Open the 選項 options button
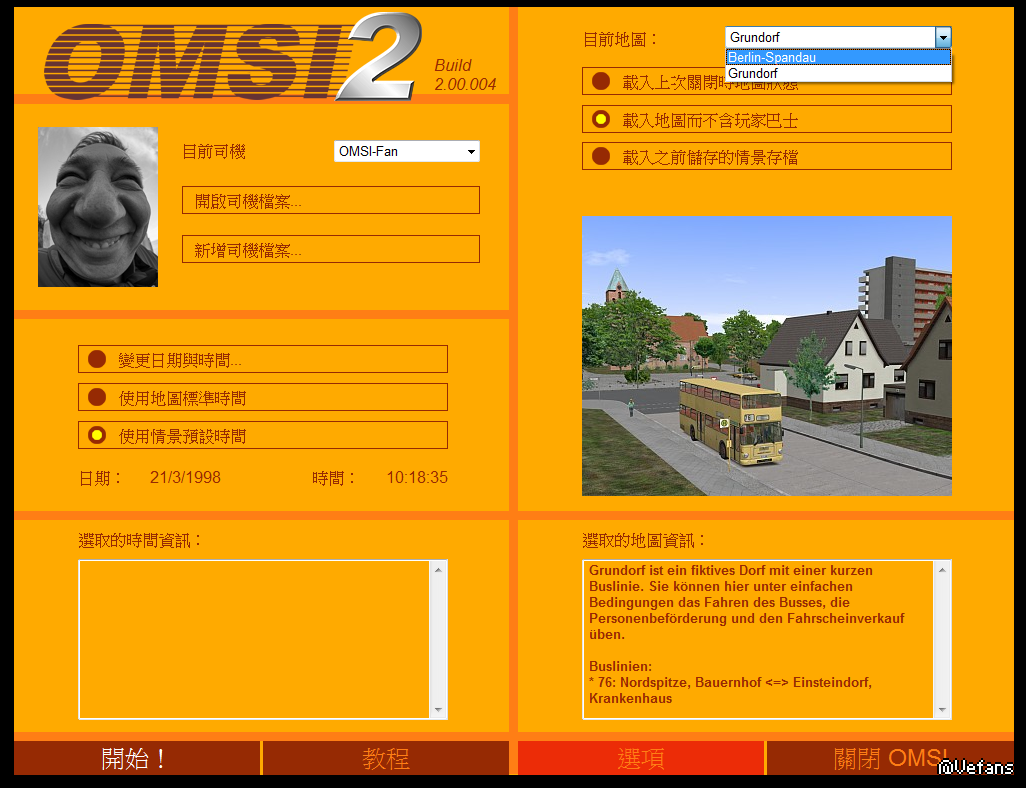Screen dimensions: 1026x788 [x=641, y=758]
